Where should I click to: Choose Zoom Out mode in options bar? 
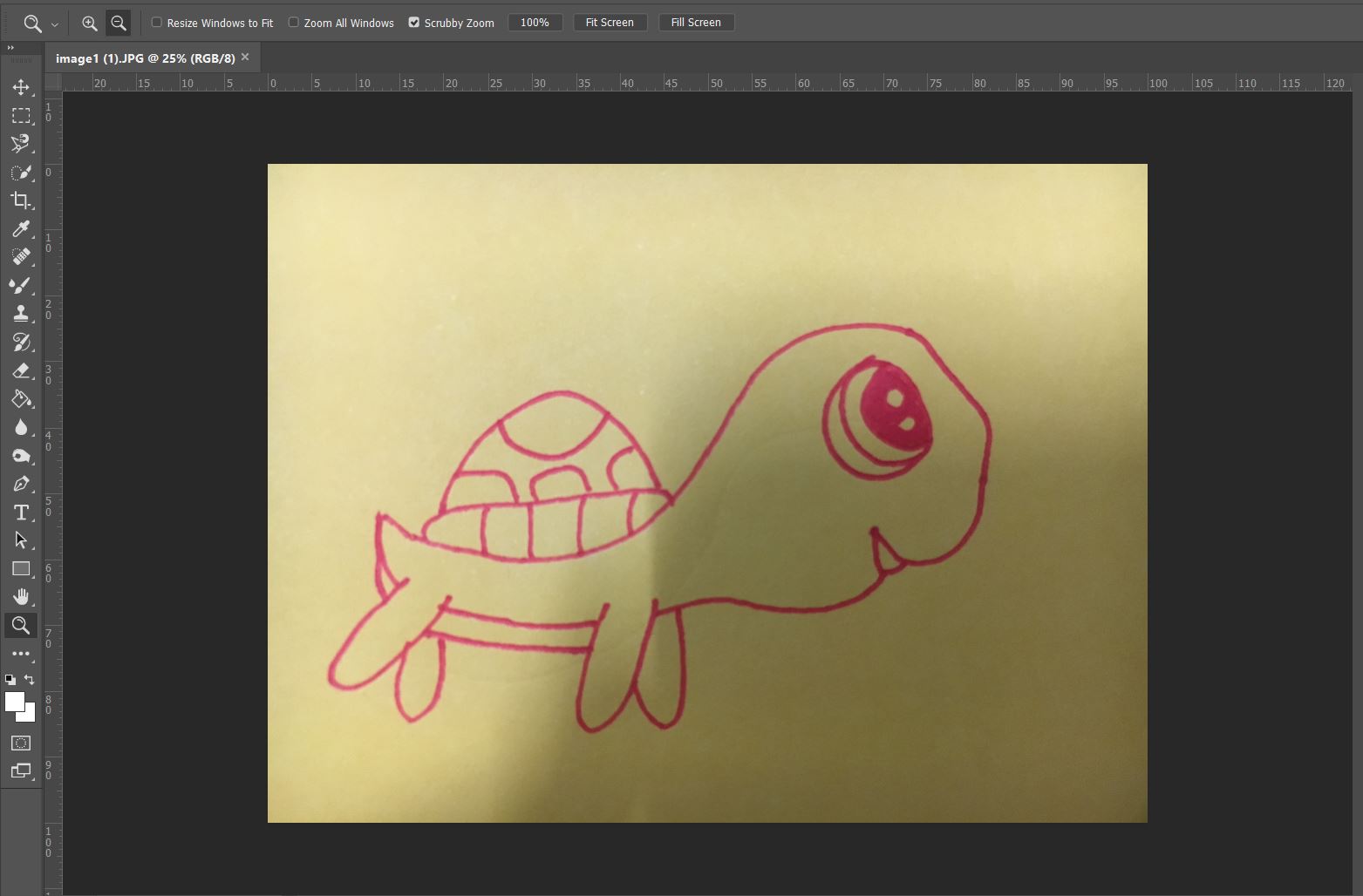(x=119, y=23)
